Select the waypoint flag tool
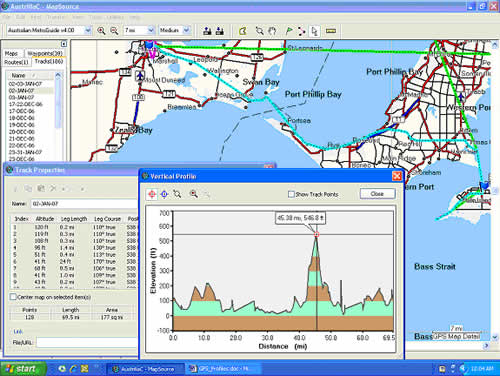The height and width of the screenshot is (376, 500). point(289,31)
